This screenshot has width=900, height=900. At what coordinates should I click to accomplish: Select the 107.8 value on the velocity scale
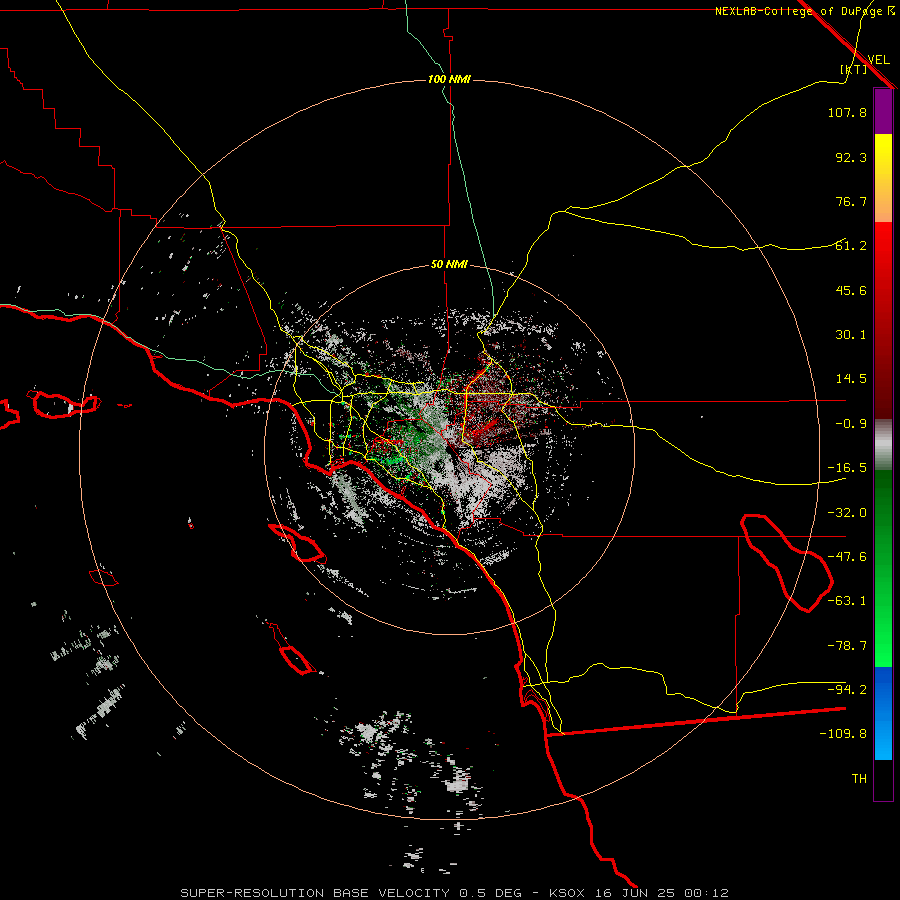[x=847, y=112]
